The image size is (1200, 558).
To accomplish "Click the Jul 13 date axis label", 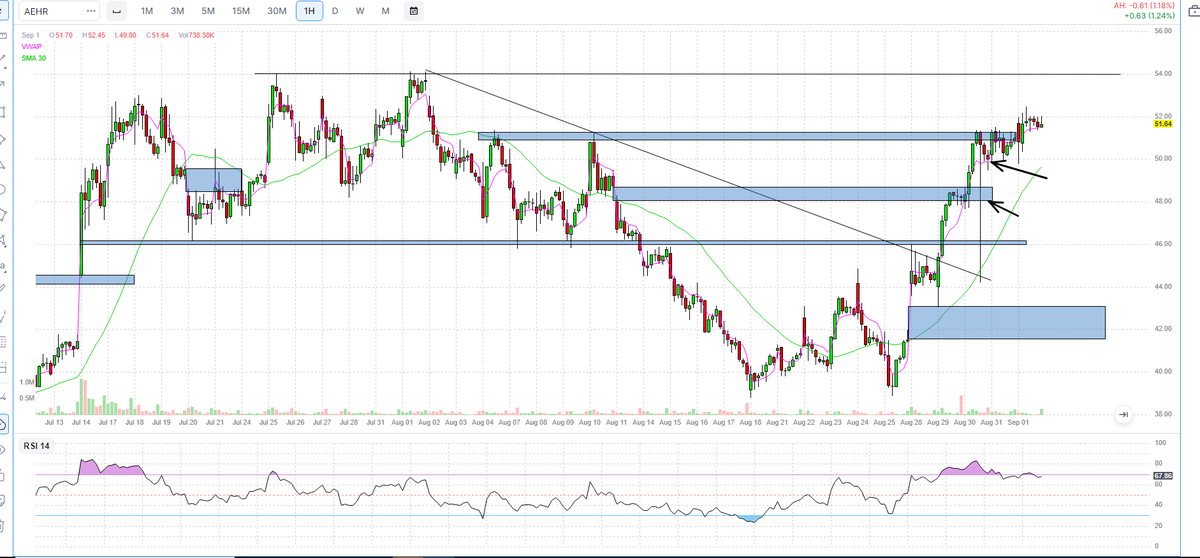I will click(52, 423).
